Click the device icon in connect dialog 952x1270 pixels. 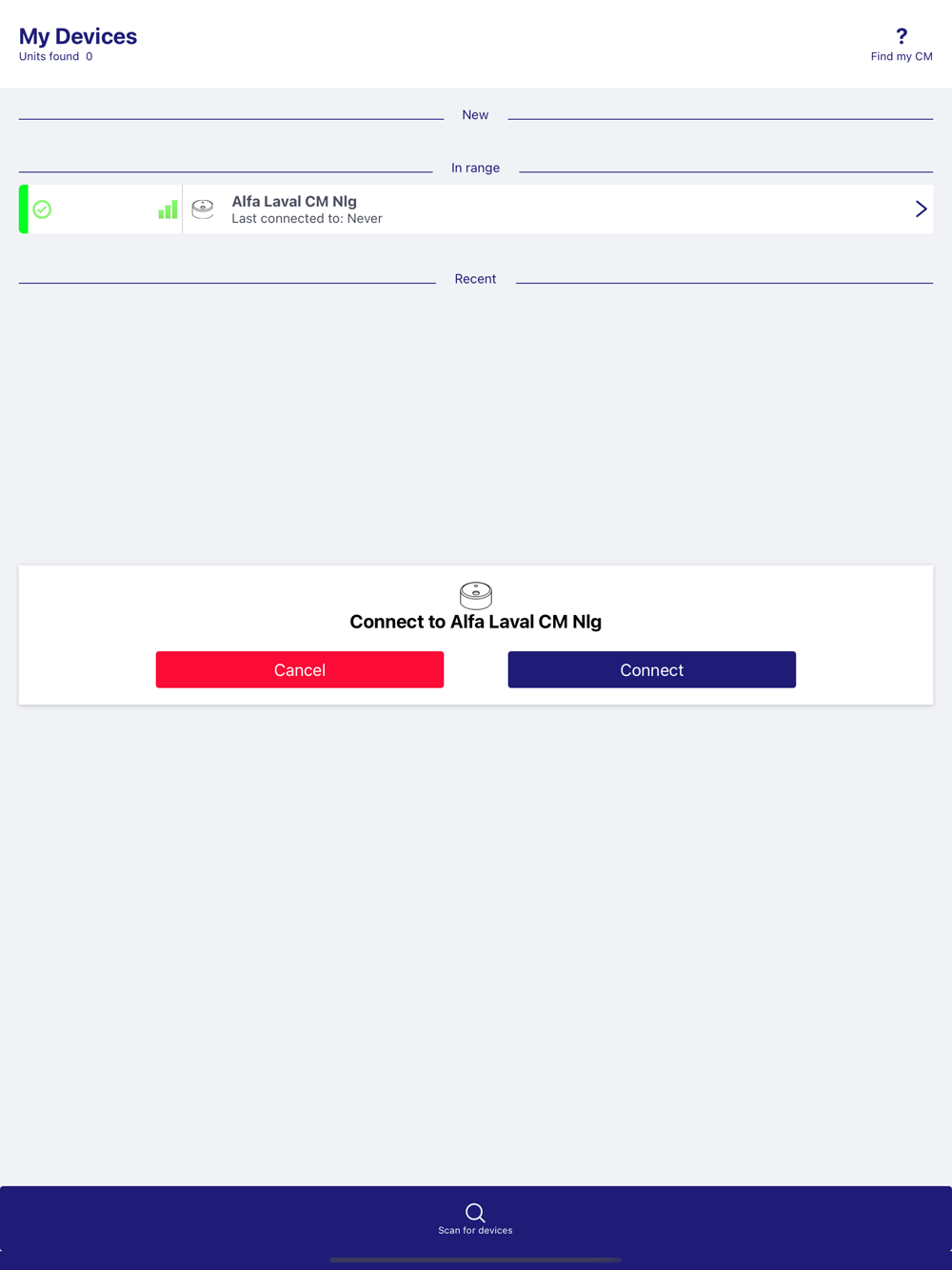[476, 595]
